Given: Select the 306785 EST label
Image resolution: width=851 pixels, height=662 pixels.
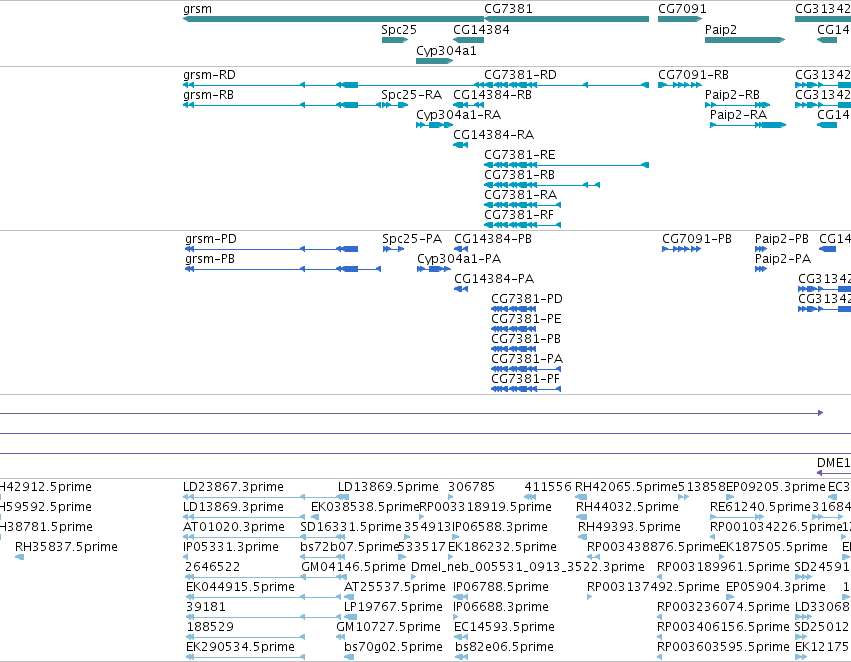Looking at the screenshot, I should (471, 487).
